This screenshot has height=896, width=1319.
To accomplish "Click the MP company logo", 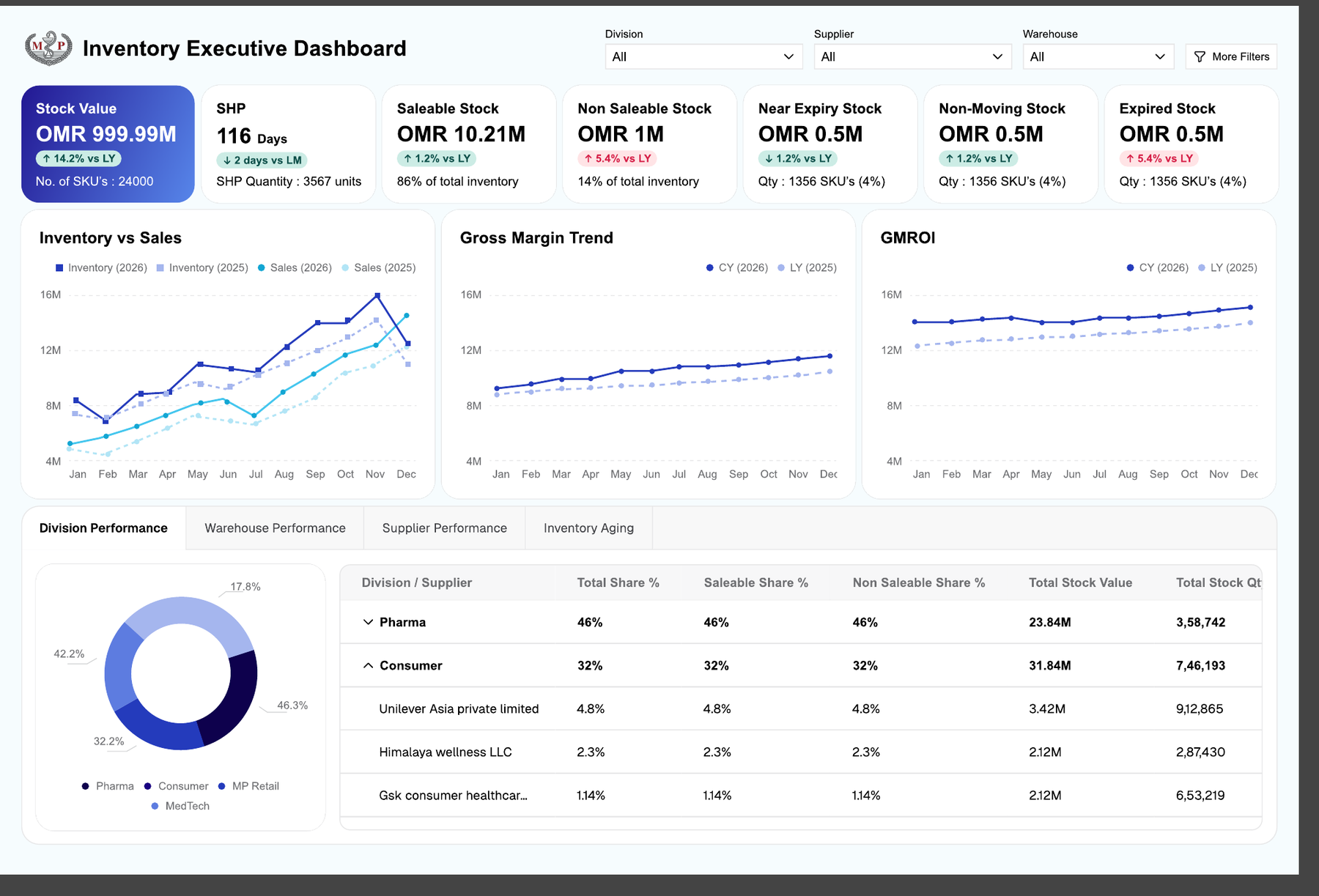I will [x=48, y=48].
